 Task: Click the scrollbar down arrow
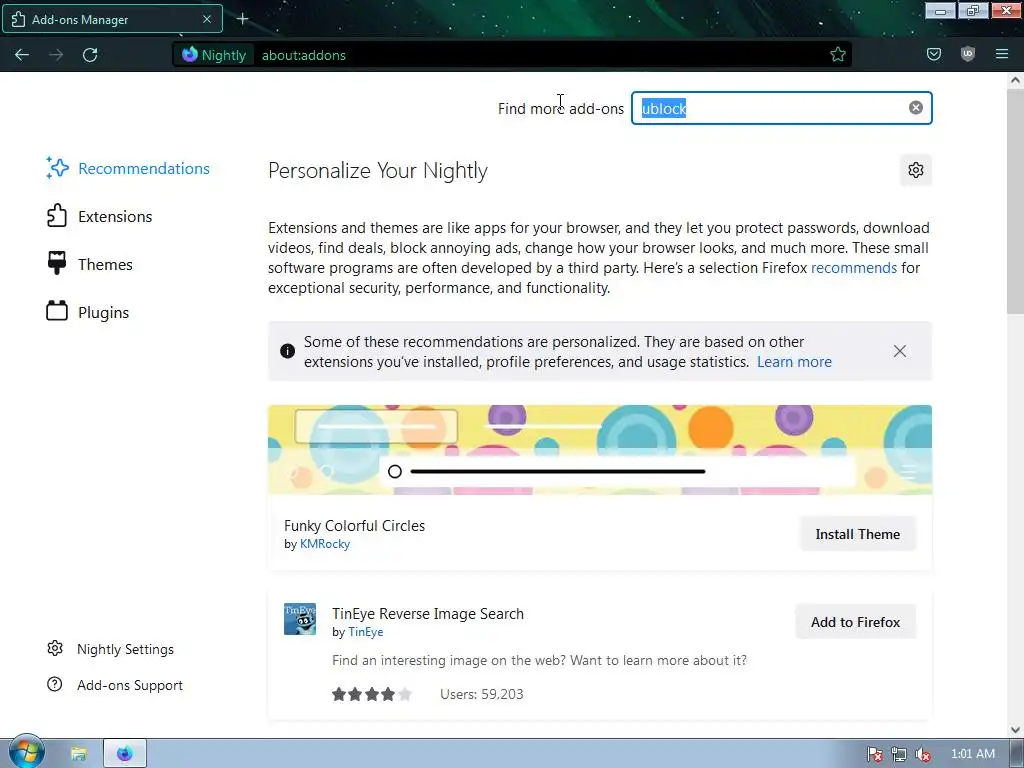click(1015, 729)
